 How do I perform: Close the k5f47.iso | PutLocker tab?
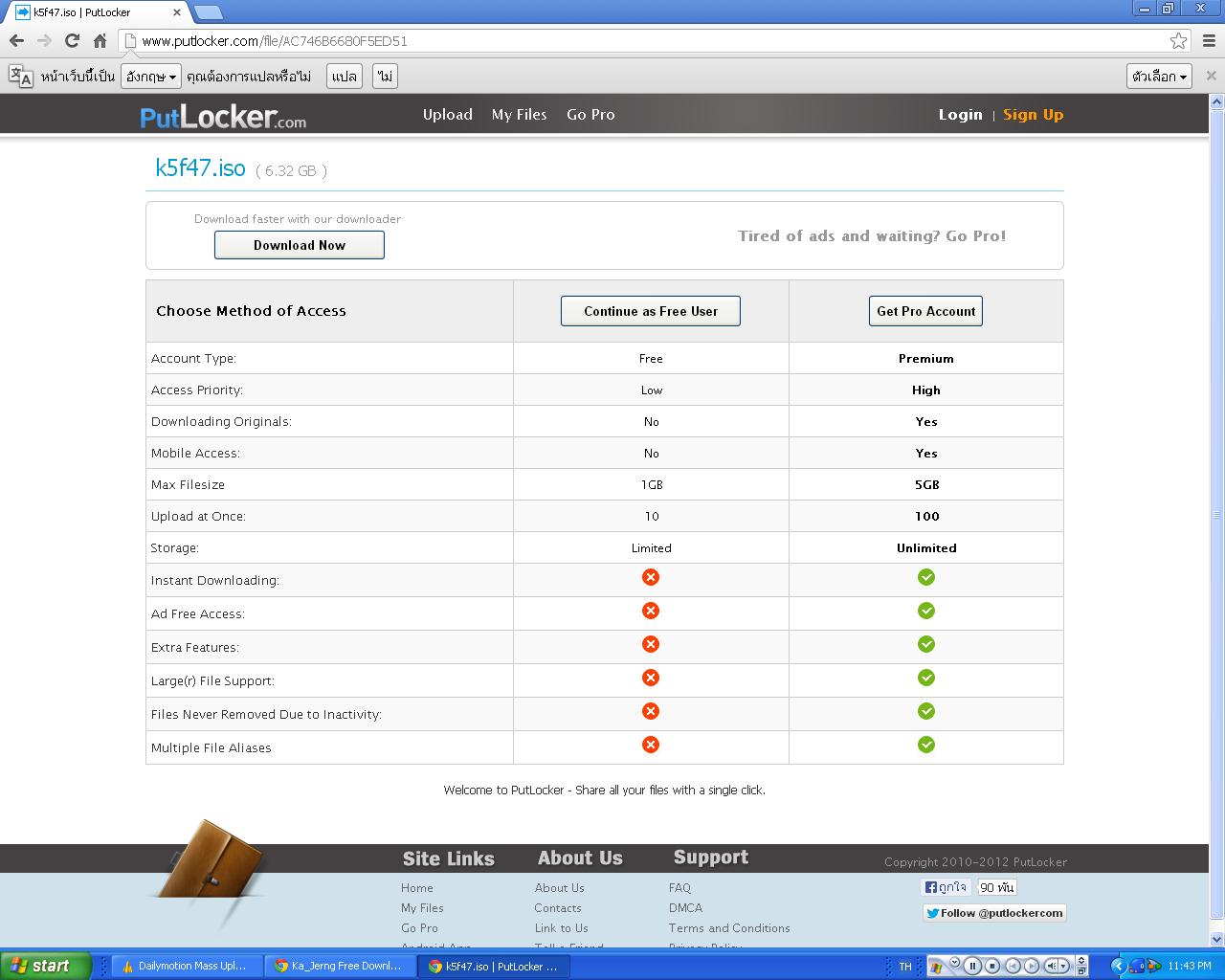click(x=177, y=12)
